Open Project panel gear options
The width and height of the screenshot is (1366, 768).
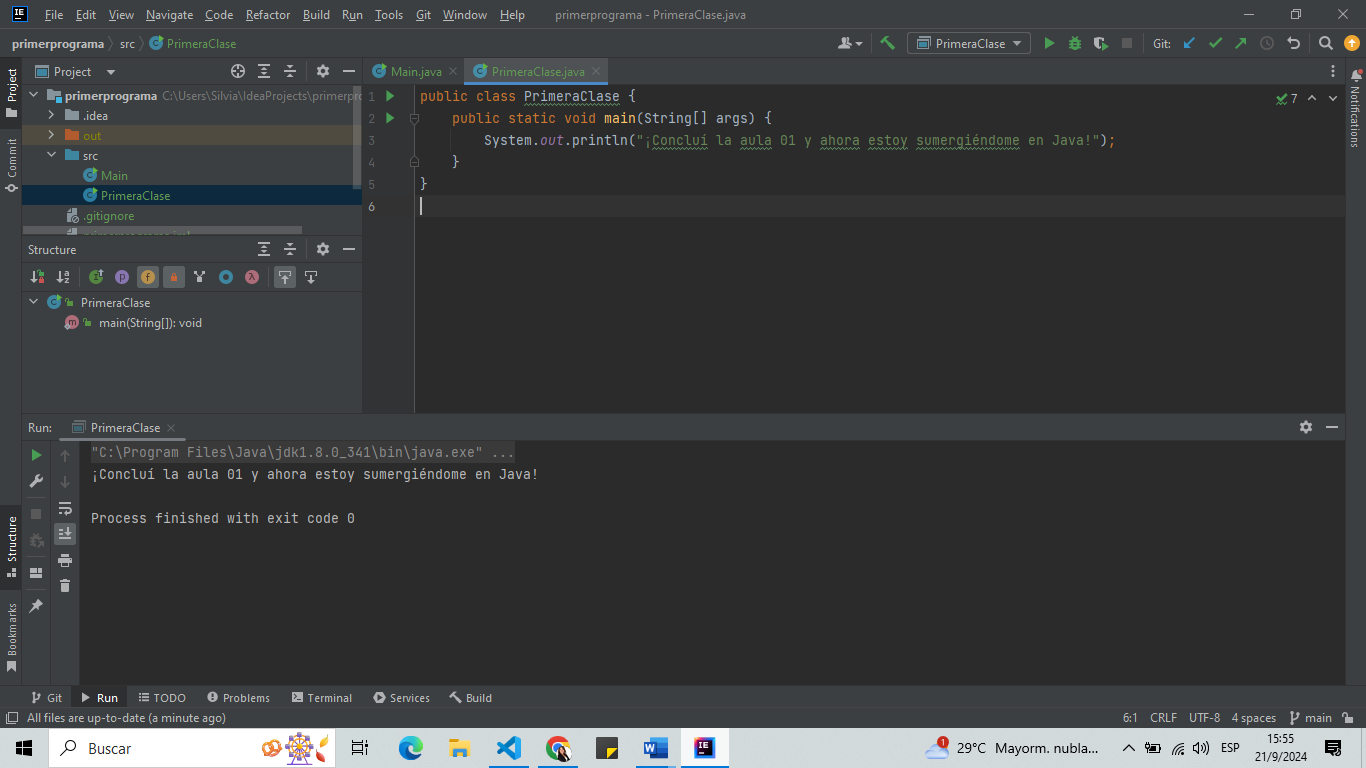click(x=323, y=71)
